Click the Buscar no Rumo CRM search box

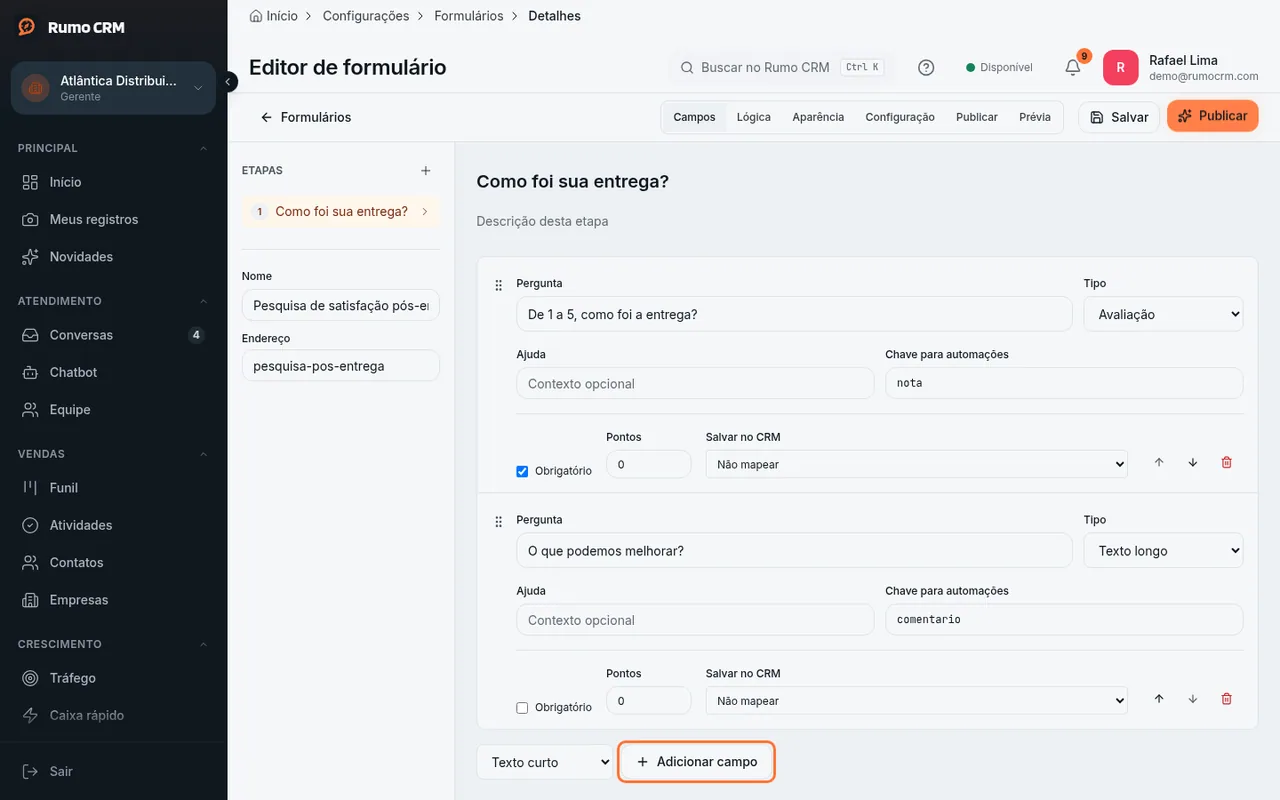(781, 67)
